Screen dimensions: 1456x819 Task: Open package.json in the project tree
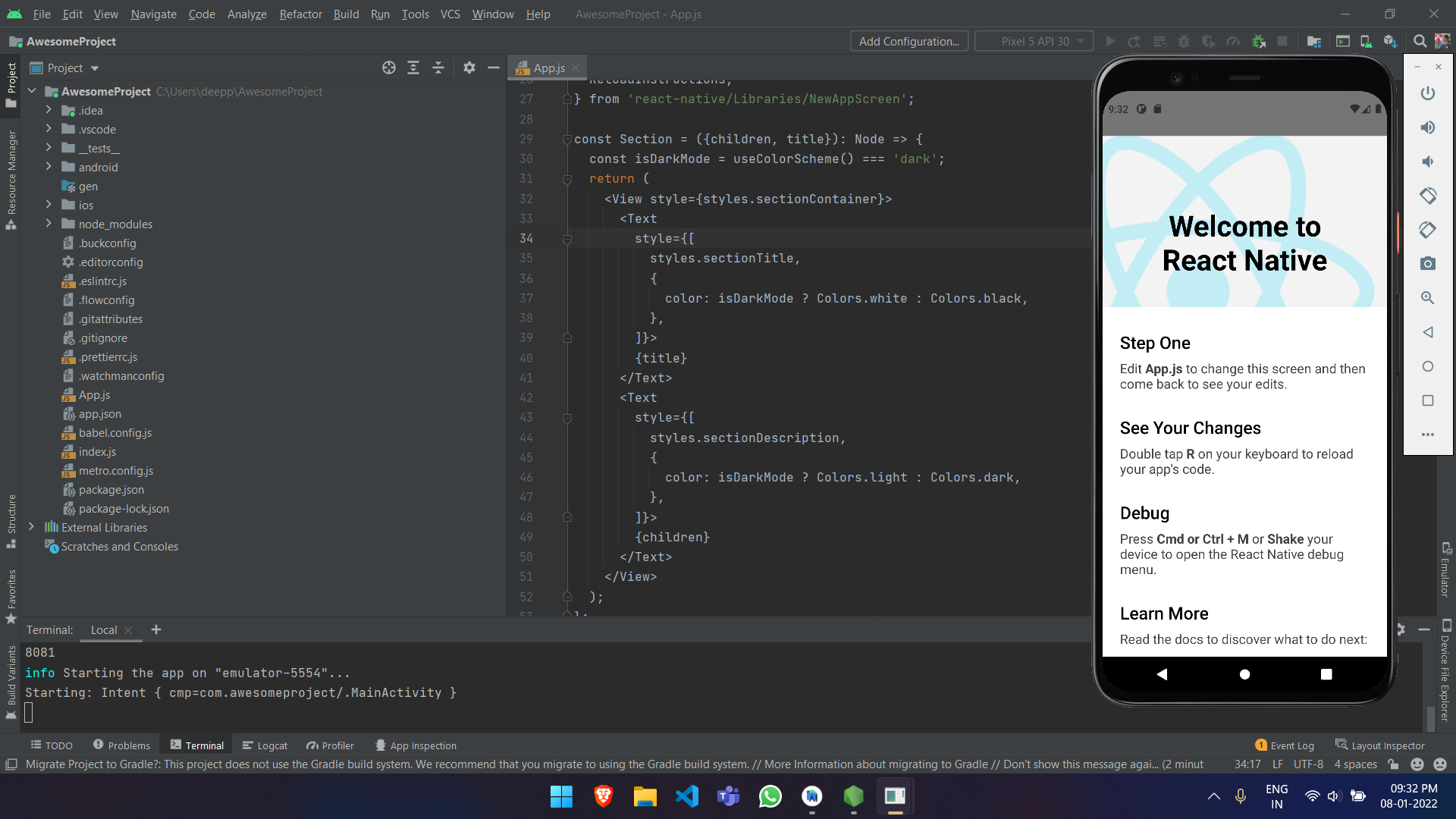coord(111,489)
